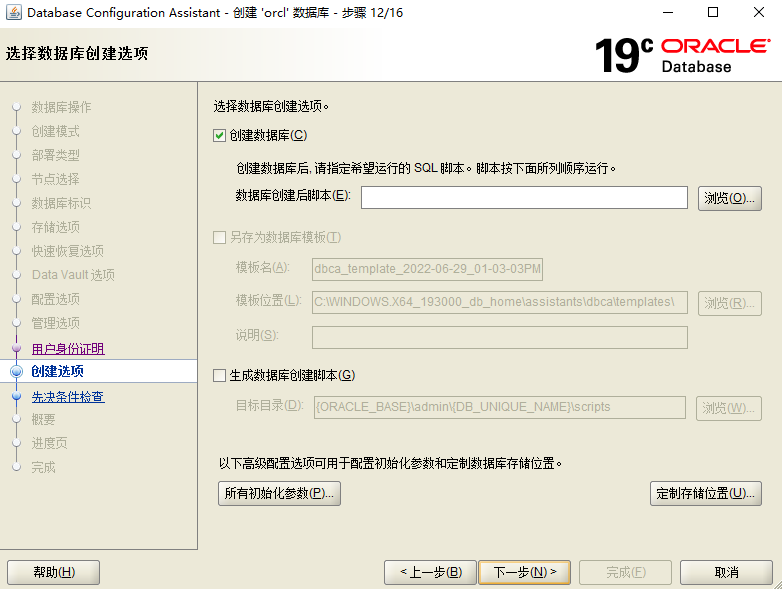
Task: Close the Database Configuration Assistant window
Action: coord(758,13)
